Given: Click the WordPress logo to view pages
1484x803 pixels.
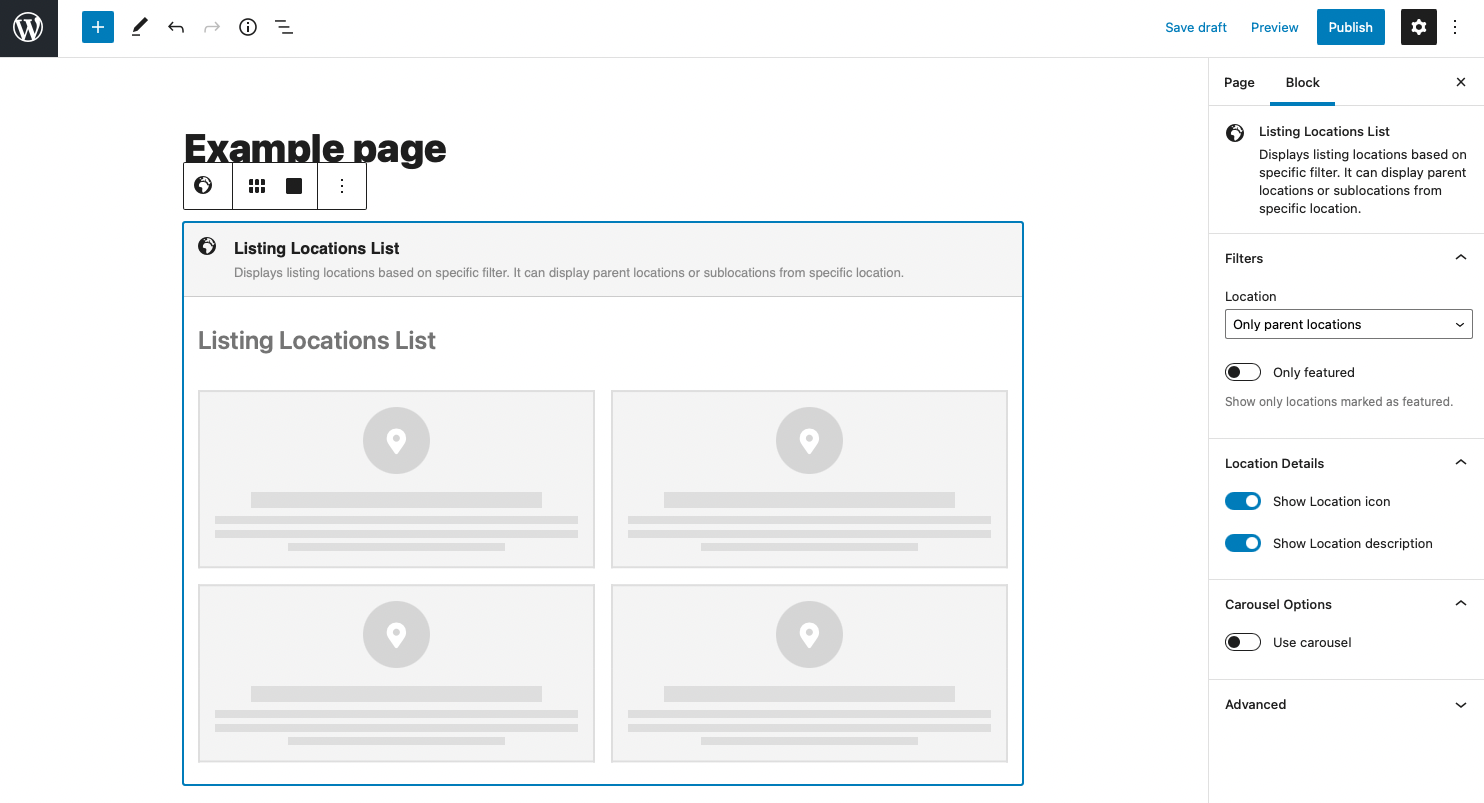Looking at the screenshot, I should 28,28.
